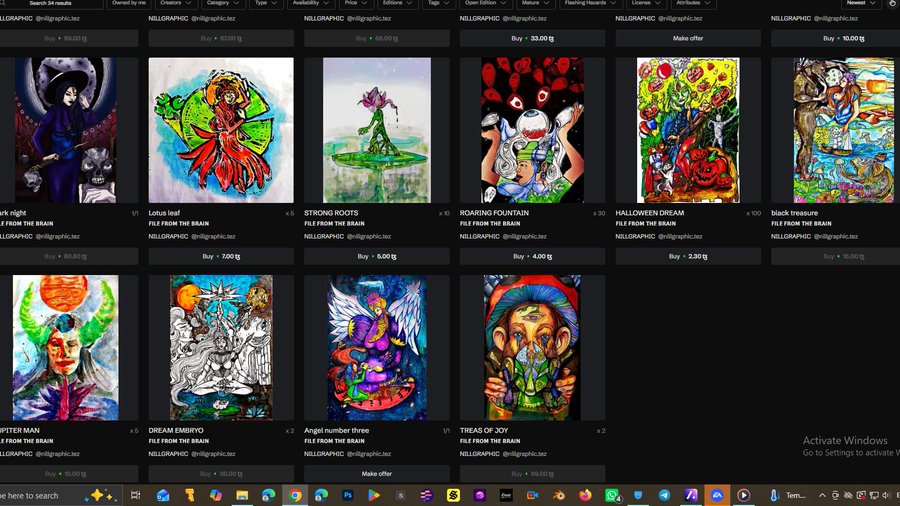Open NILLGRAPHIC creator link under STRONG ROOTS
The width and height of the screenshot is (900, 506).
coord(324,236)
